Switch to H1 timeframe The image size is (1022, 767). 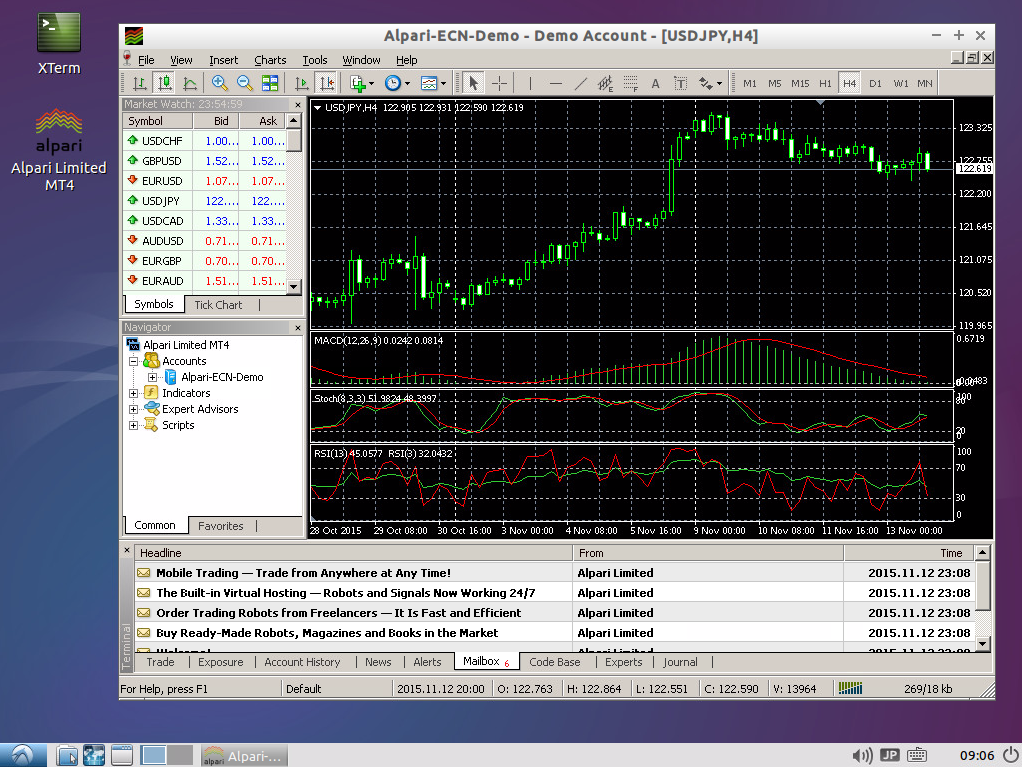(x=825, y=83)
